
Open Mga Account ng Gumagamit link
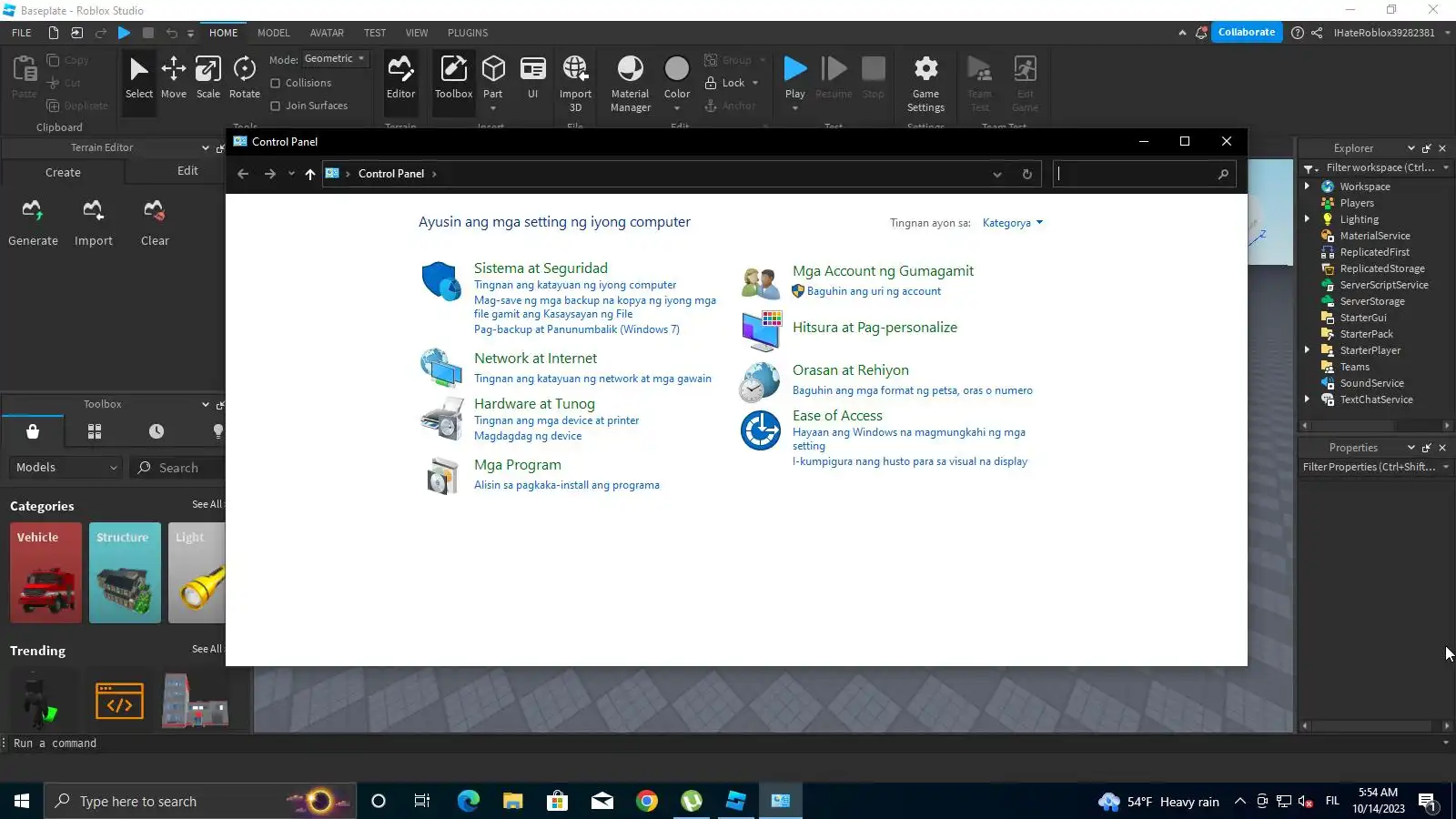883,271
